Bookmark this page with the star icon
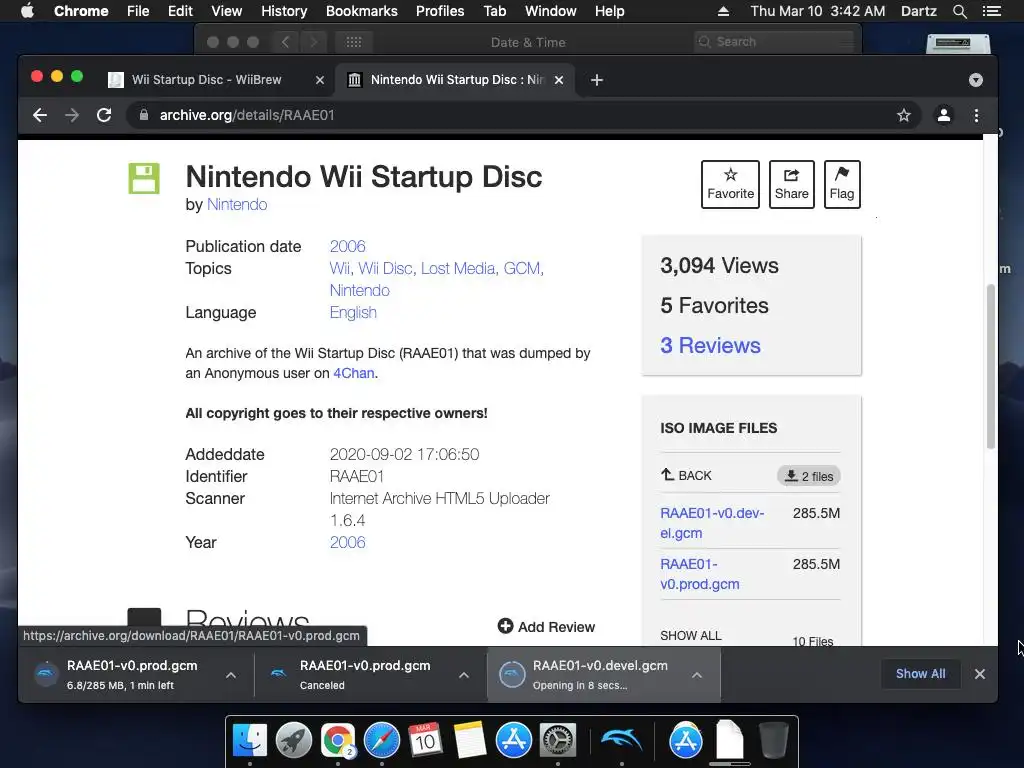Image resolution: width=1024 pixels, height=768 pixels. 904,116
